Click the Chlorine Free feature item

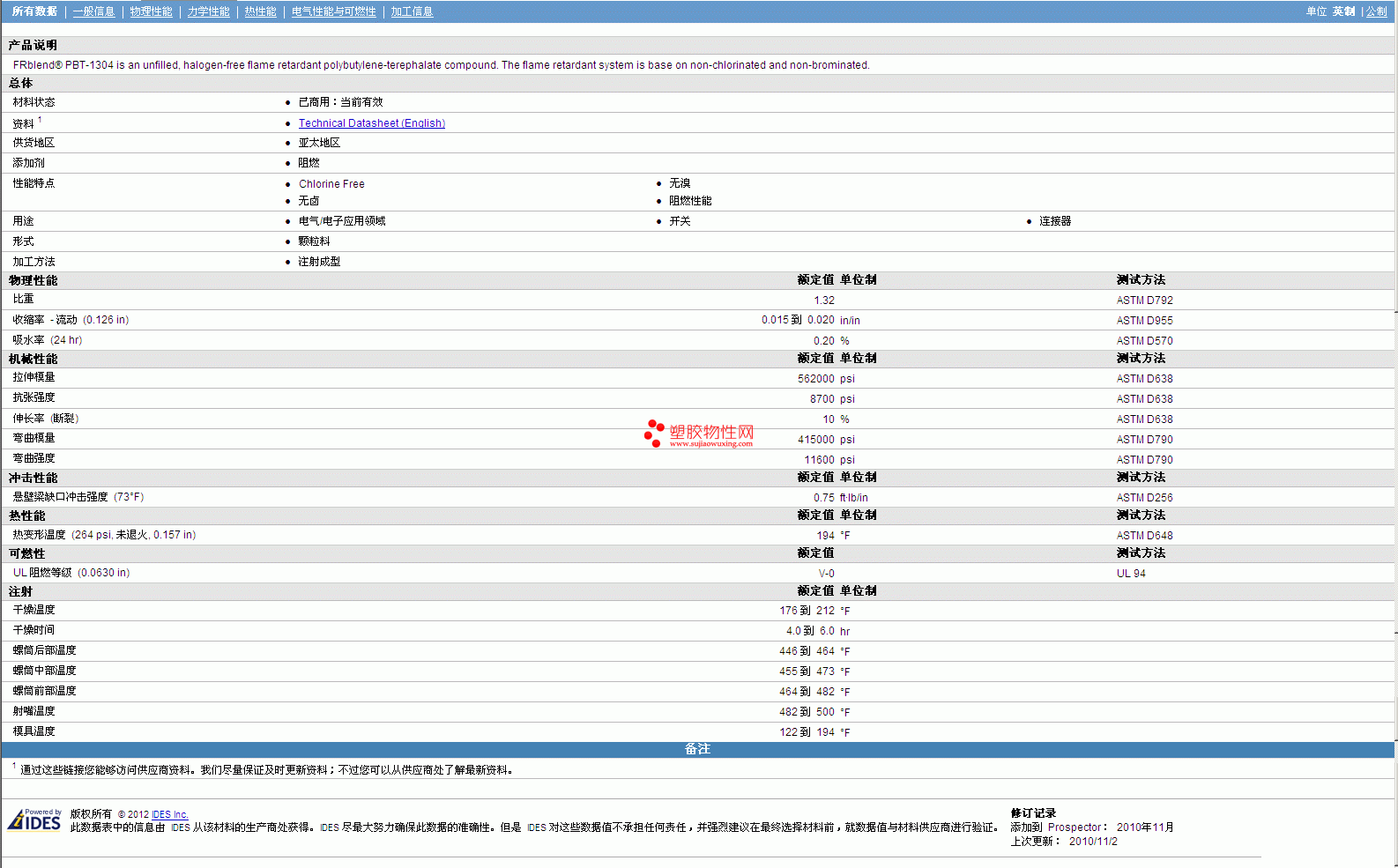331,184
